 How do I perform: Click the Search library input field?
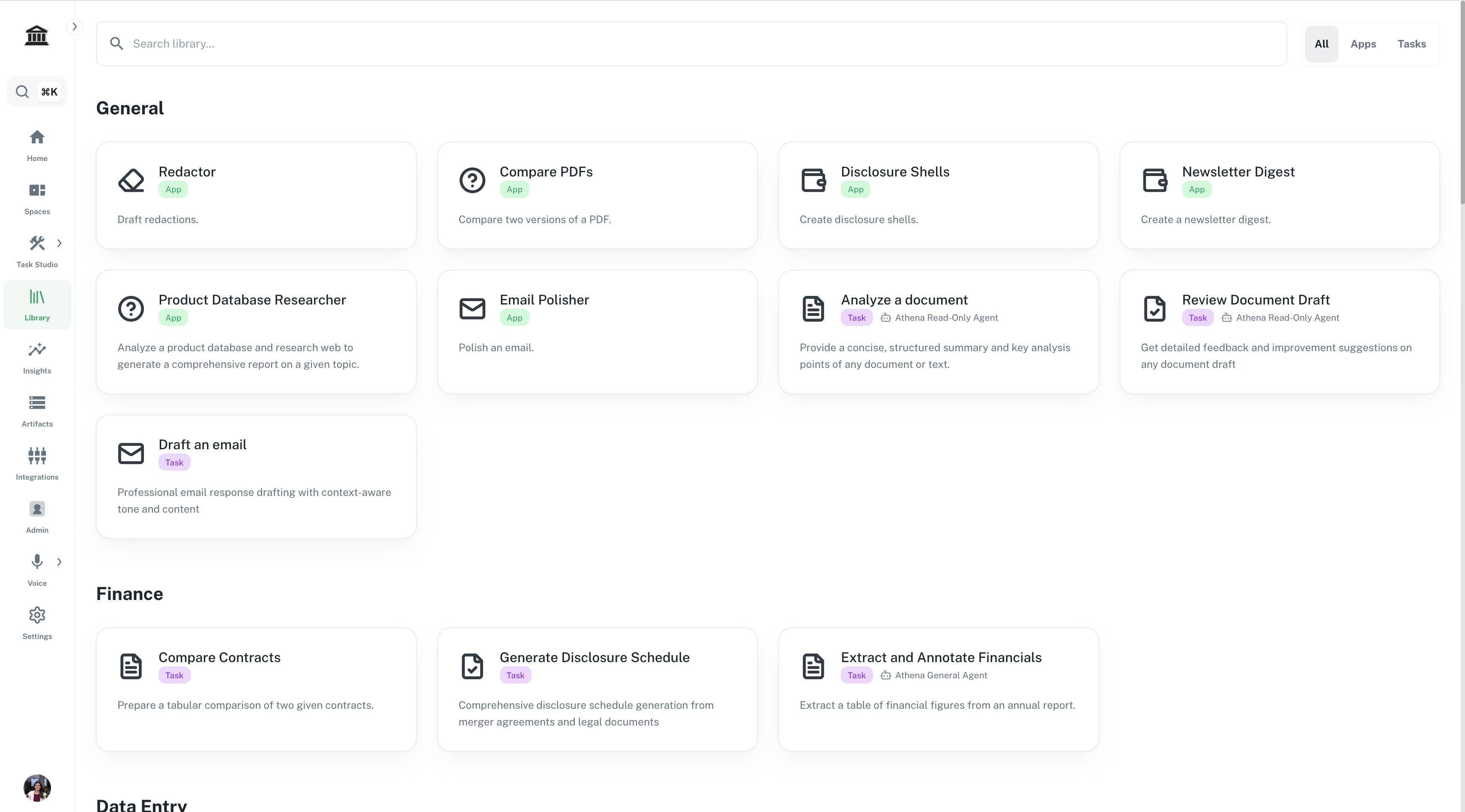[x=691, y=44]
